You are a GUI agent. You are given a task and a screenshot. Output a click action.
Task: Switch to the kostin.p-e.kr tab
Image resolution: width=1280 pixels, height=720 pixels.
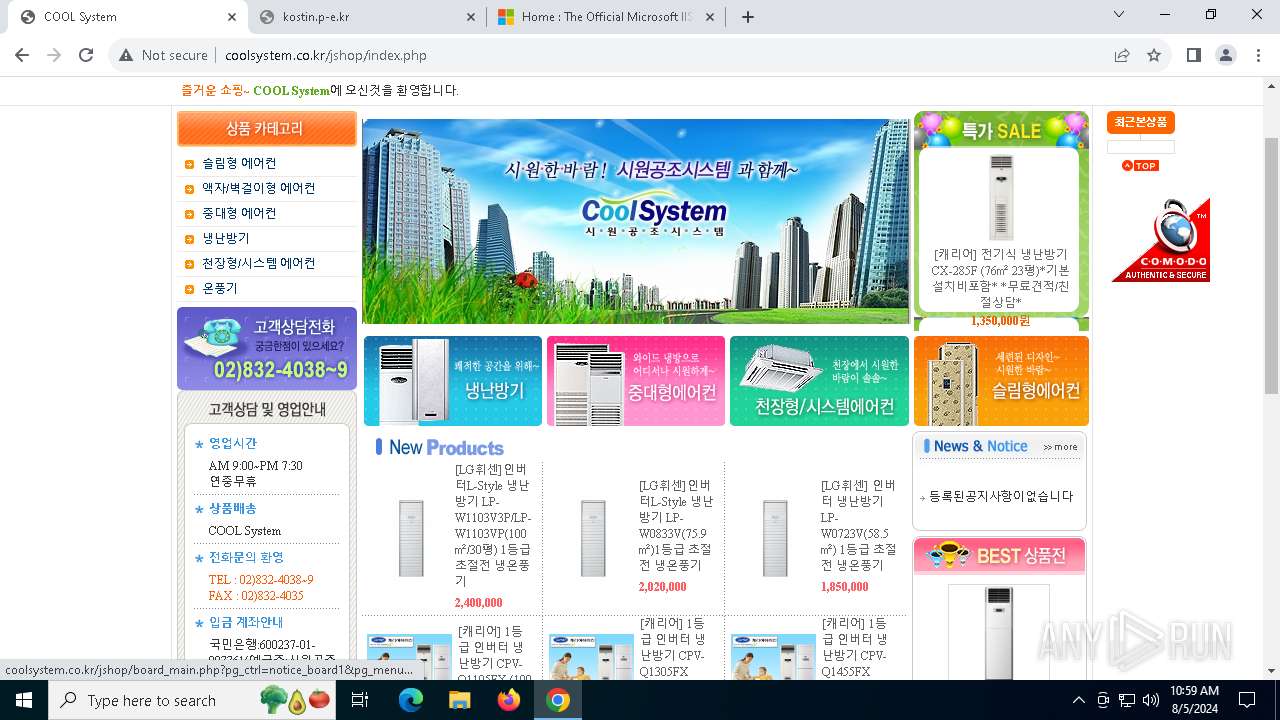366,17
